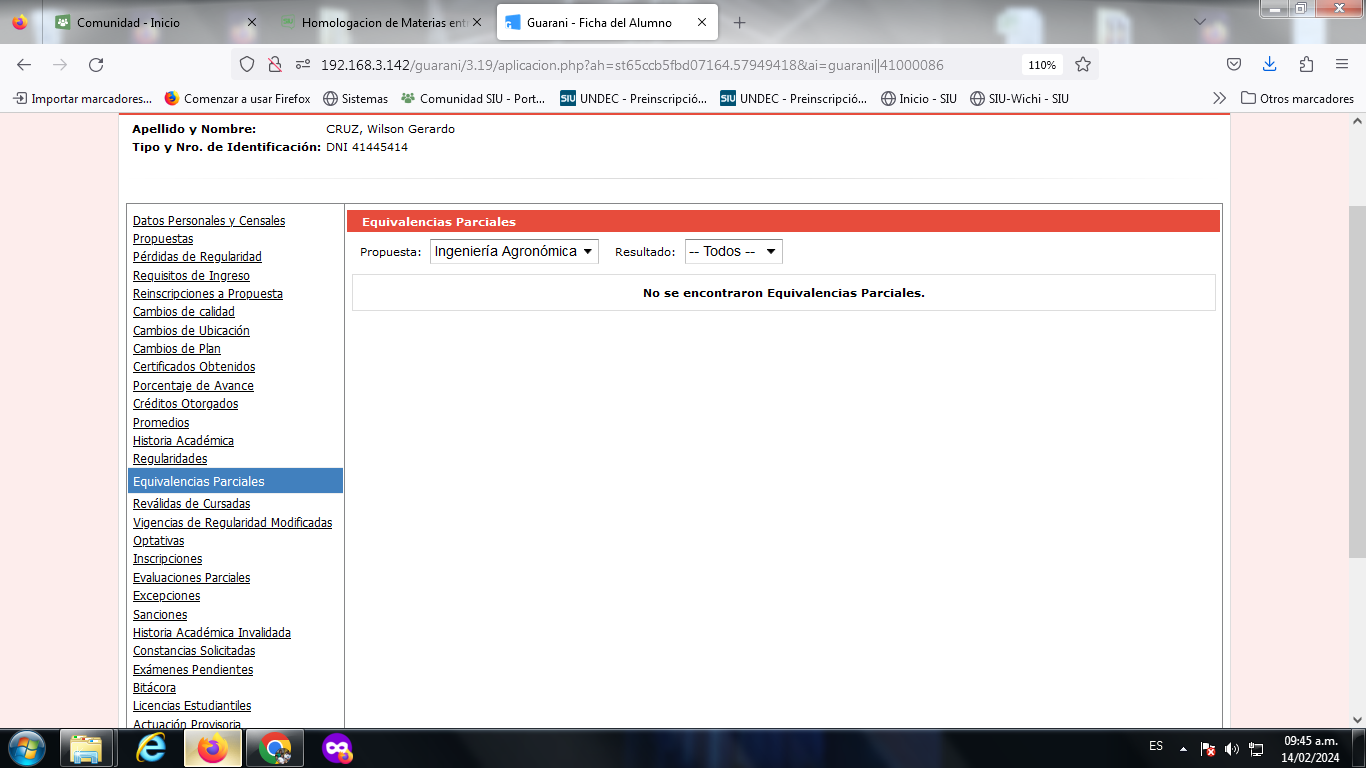Viewport: 1366px width, 768px height.
Task: Click the volume speaker tray icon
Action: click(x=1232, y=748)
